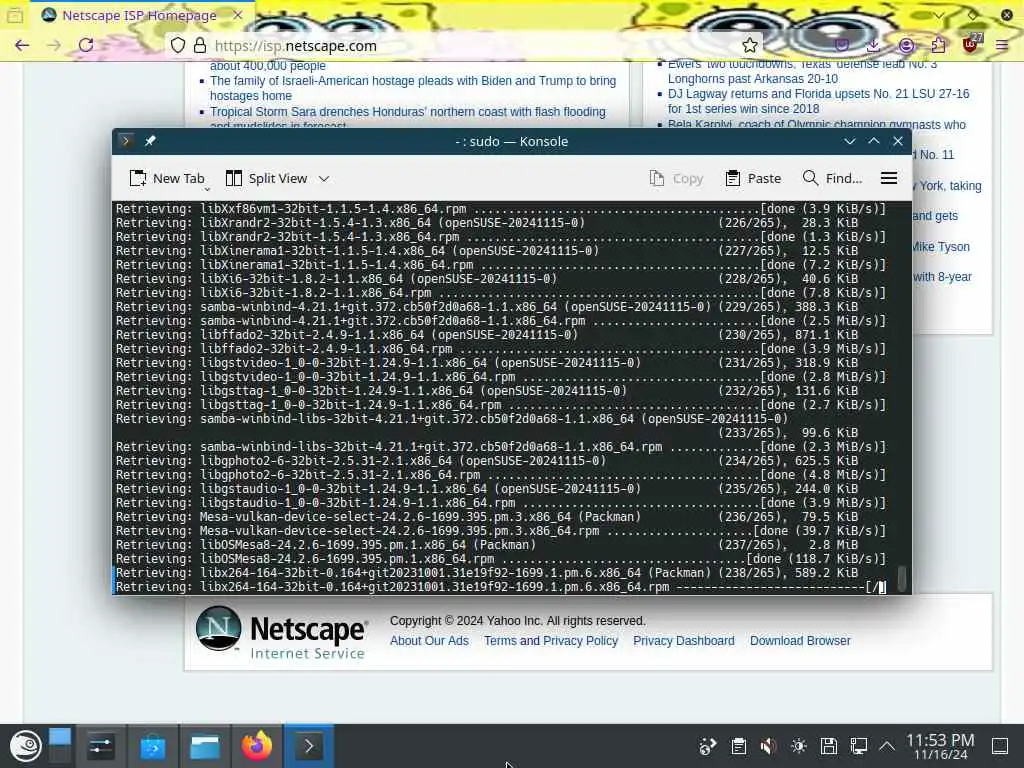The image size is (1024, 768).
Task: Open Dolphin file manager from taskbar
Action: (204, 746)
